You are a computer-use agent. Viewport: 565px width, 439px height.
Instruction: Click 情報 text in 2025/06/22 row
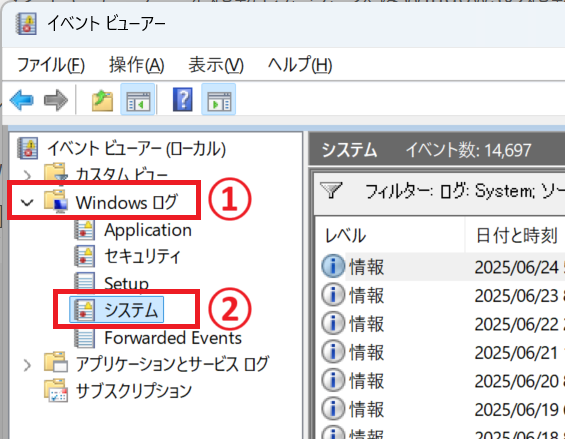(366, 324)
